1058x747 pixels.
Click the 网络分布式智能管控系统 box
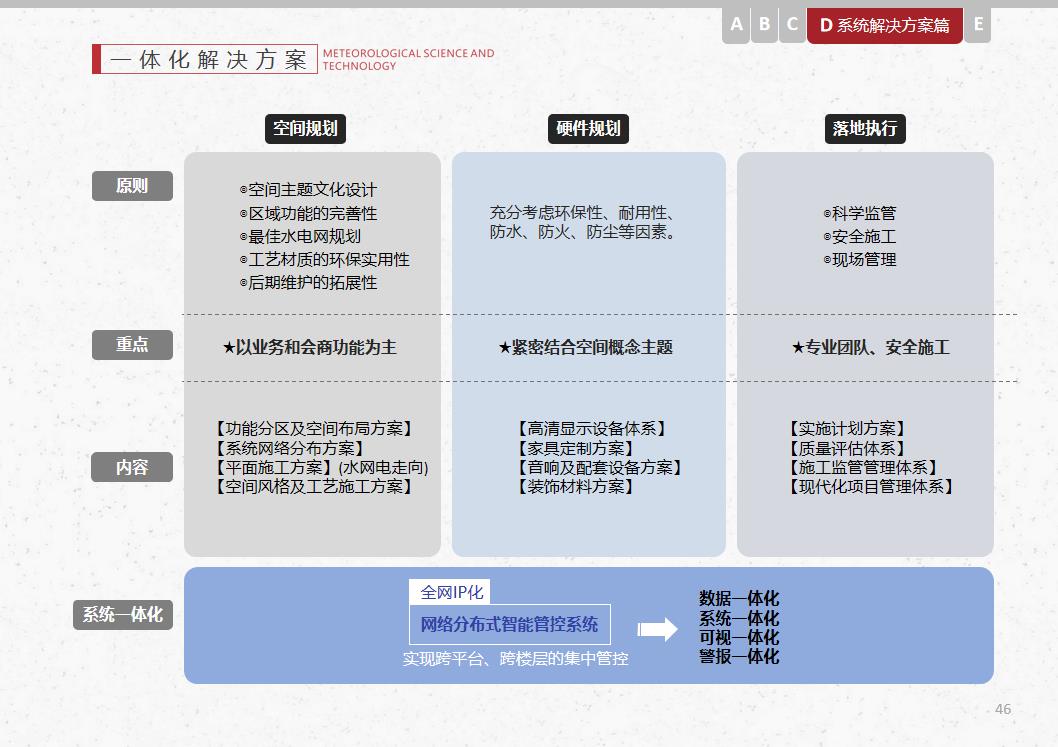[510, 625]
